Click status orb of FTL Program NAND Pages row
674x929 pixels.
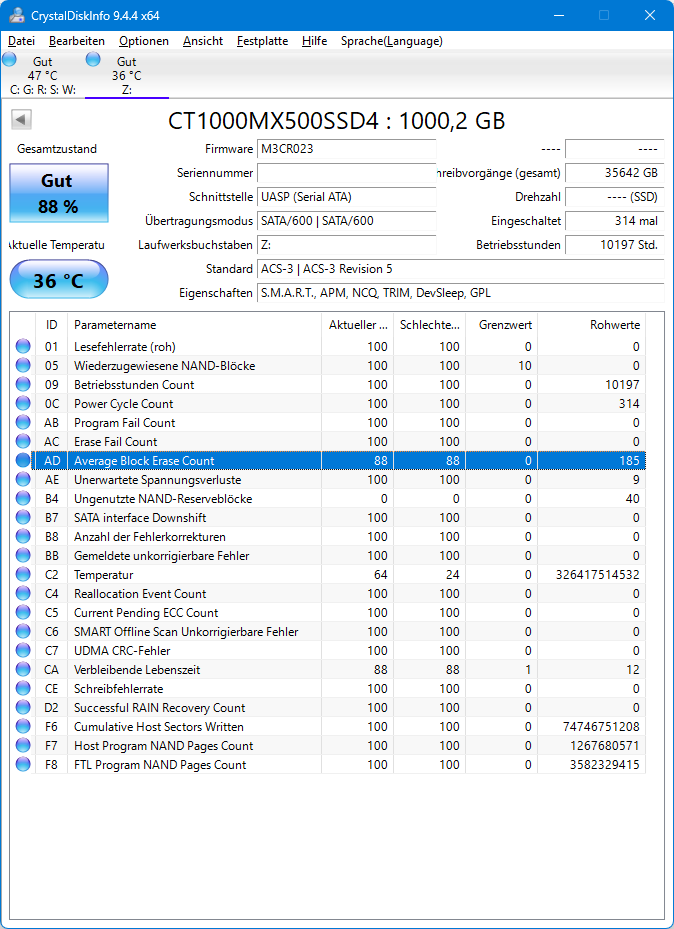click(x=23, y=765)
